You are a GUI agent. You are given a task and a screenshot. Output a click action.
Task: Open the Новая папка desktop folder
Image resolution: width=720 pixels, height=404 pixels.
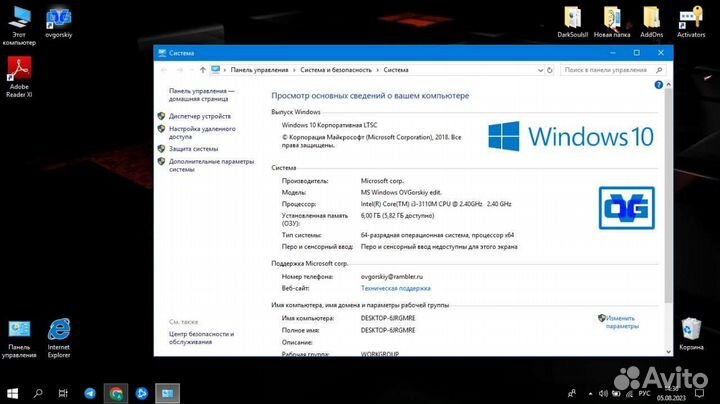pos(612,22)
